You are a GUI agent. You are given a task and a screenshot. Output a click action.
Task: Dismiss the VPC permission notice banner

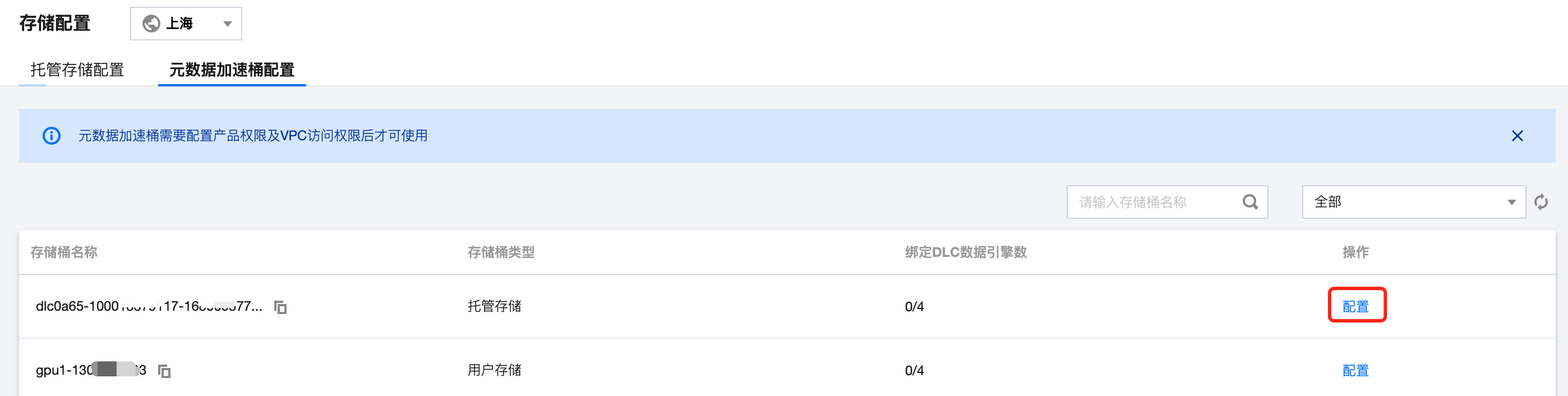(1517, 136)
